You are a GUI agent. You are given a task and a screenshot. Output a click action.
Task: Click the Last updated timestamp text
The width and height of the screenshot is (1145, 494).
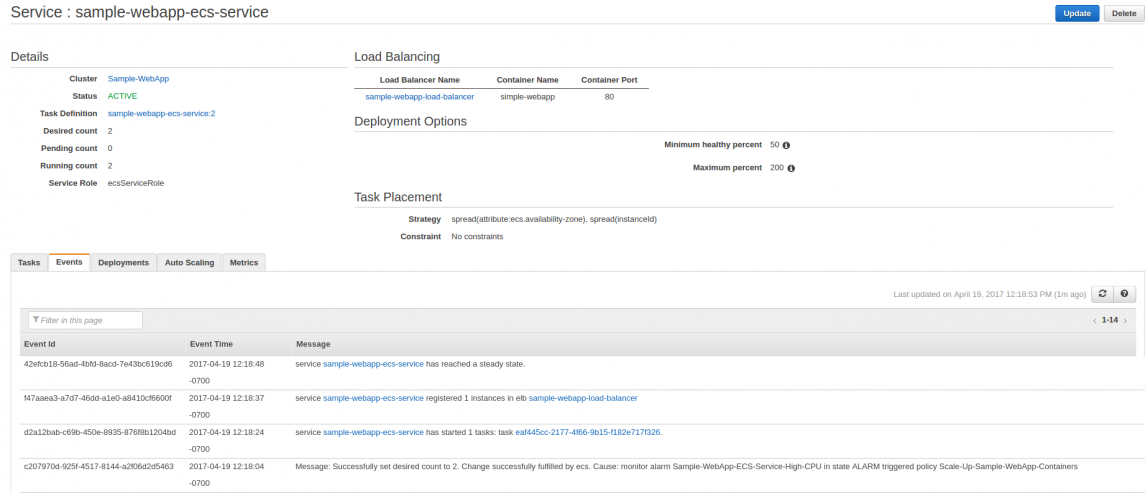click(989, 294)
